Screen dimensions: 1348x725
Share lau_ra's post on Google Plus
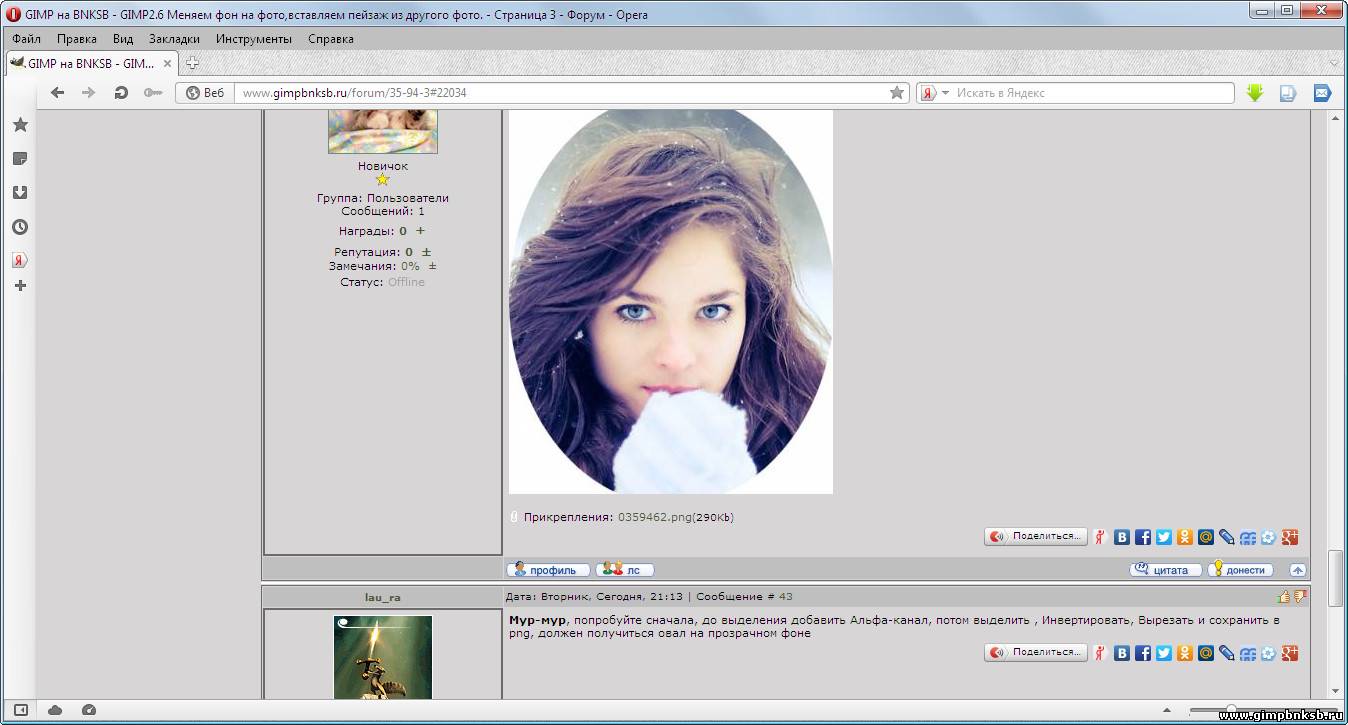1290,653
